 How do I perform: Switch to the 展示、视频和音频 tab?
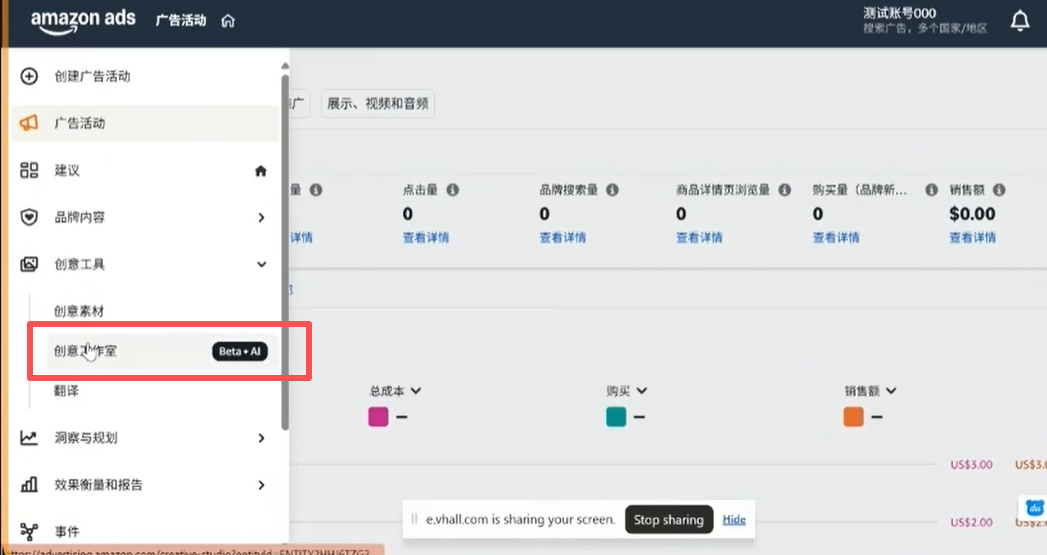(378, 104)
